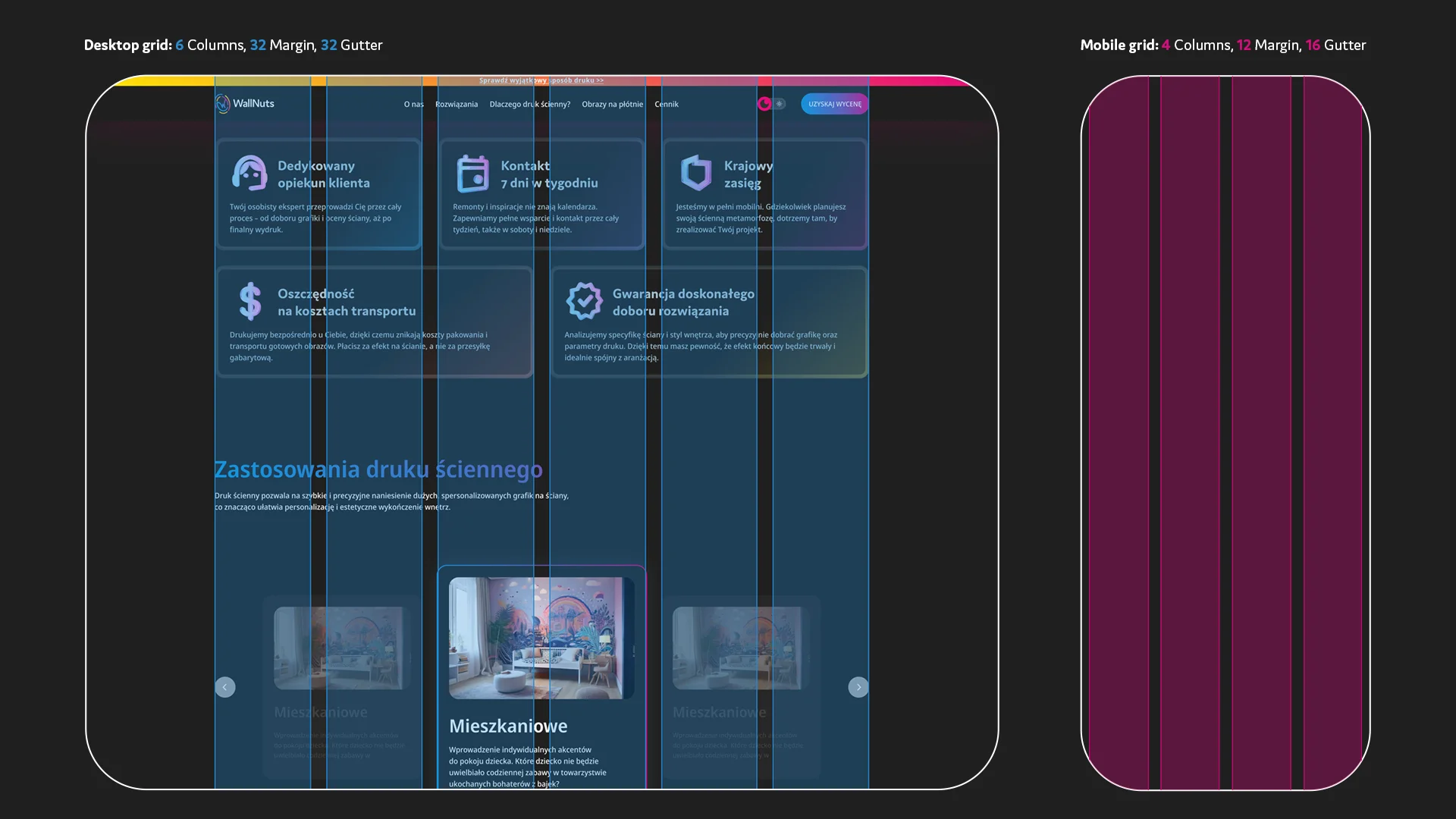Go to Dlaczego druk ścienny? page
The image size is (1456, 819).
(x=529, y=105)
